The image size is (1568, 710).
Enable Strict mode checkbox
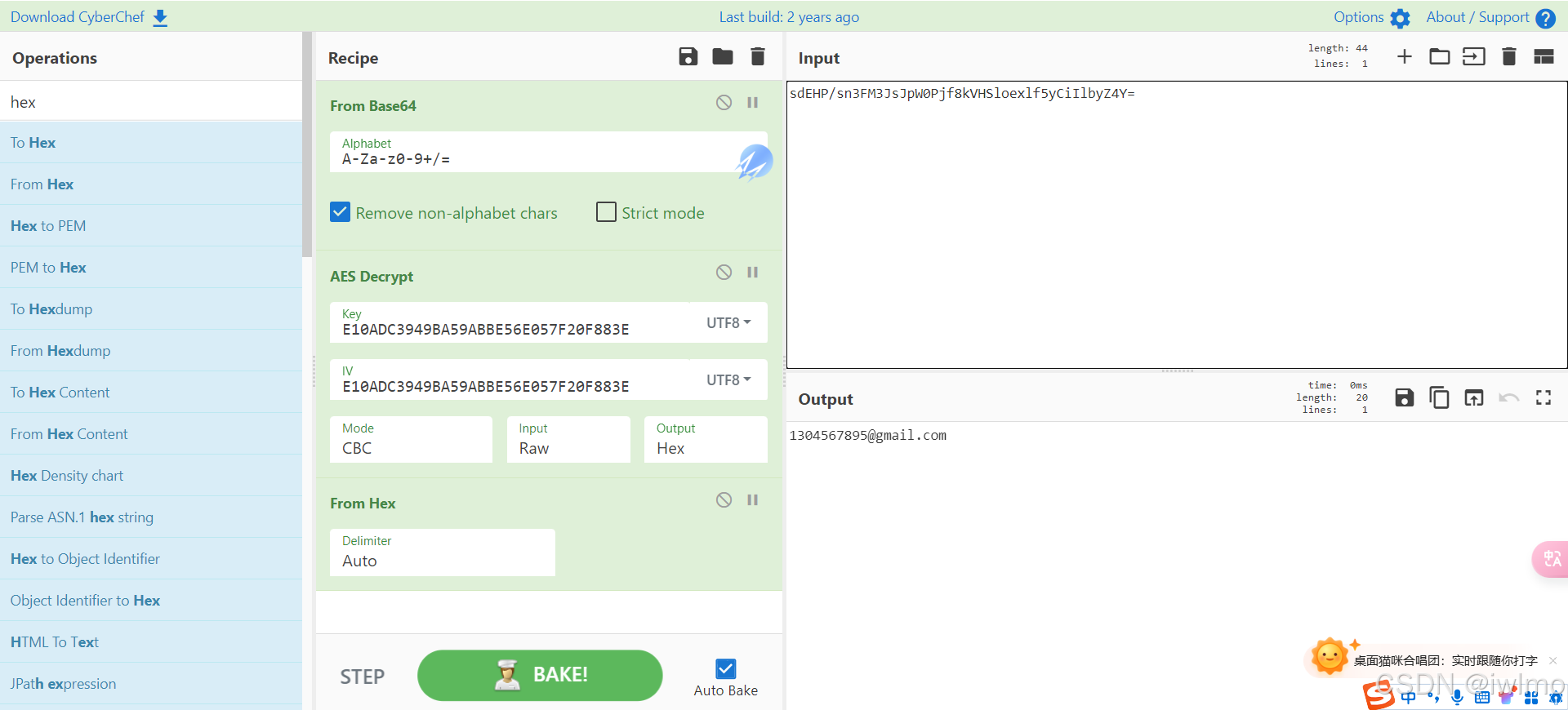[606, 212]
